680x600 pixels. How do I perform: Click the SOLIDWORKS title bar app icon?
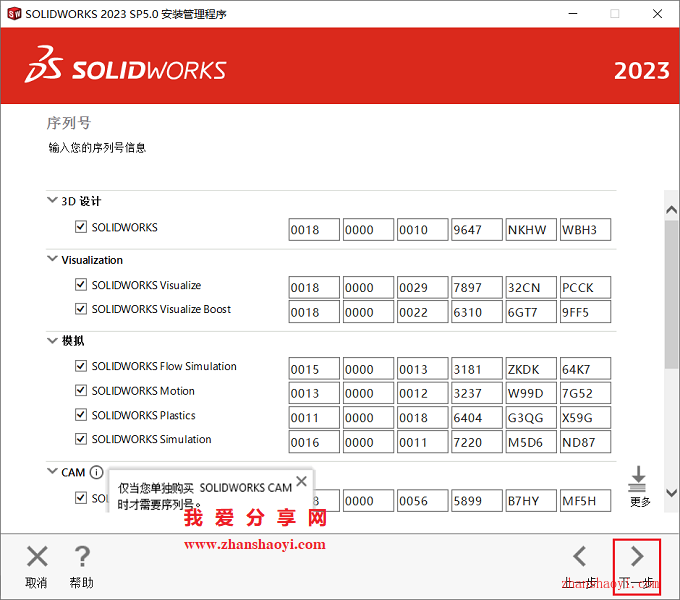[14, 14]
